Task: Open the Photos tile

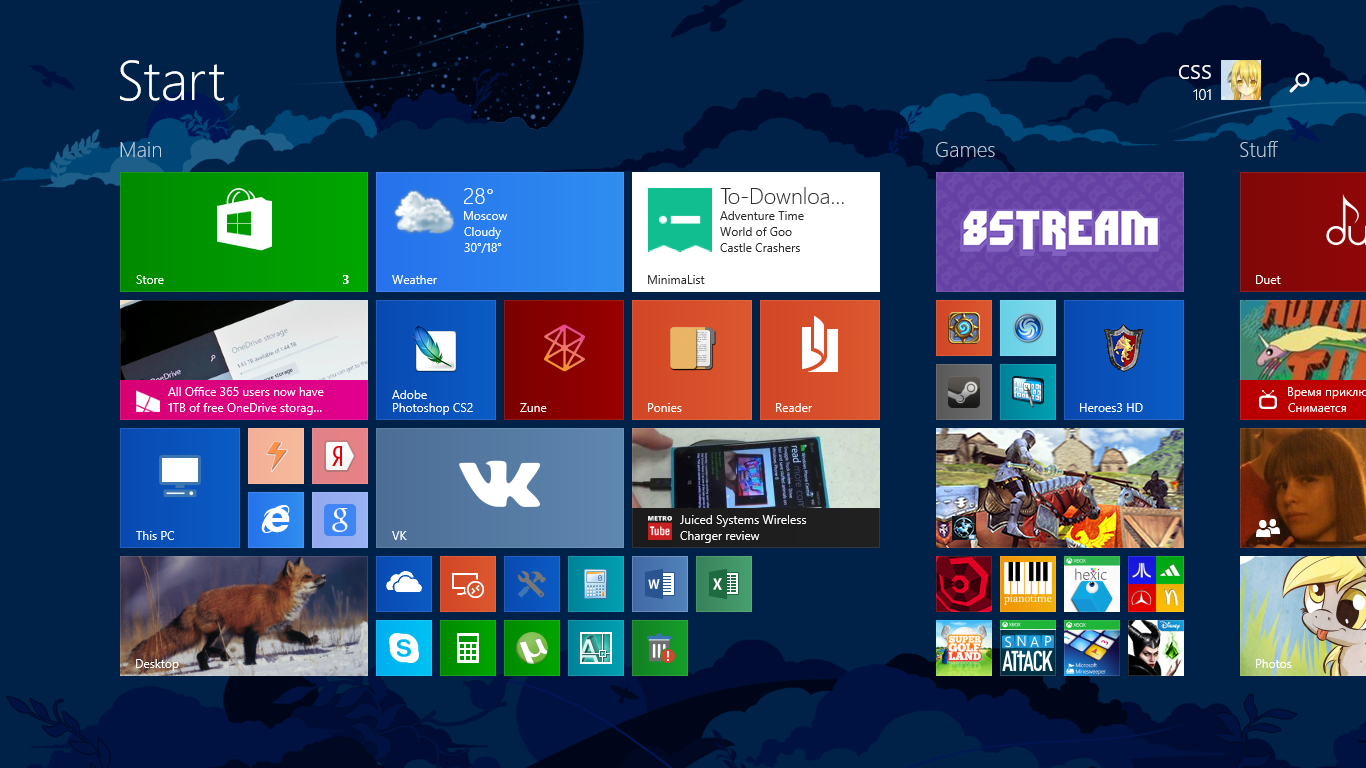Action: coord(1303,616)
